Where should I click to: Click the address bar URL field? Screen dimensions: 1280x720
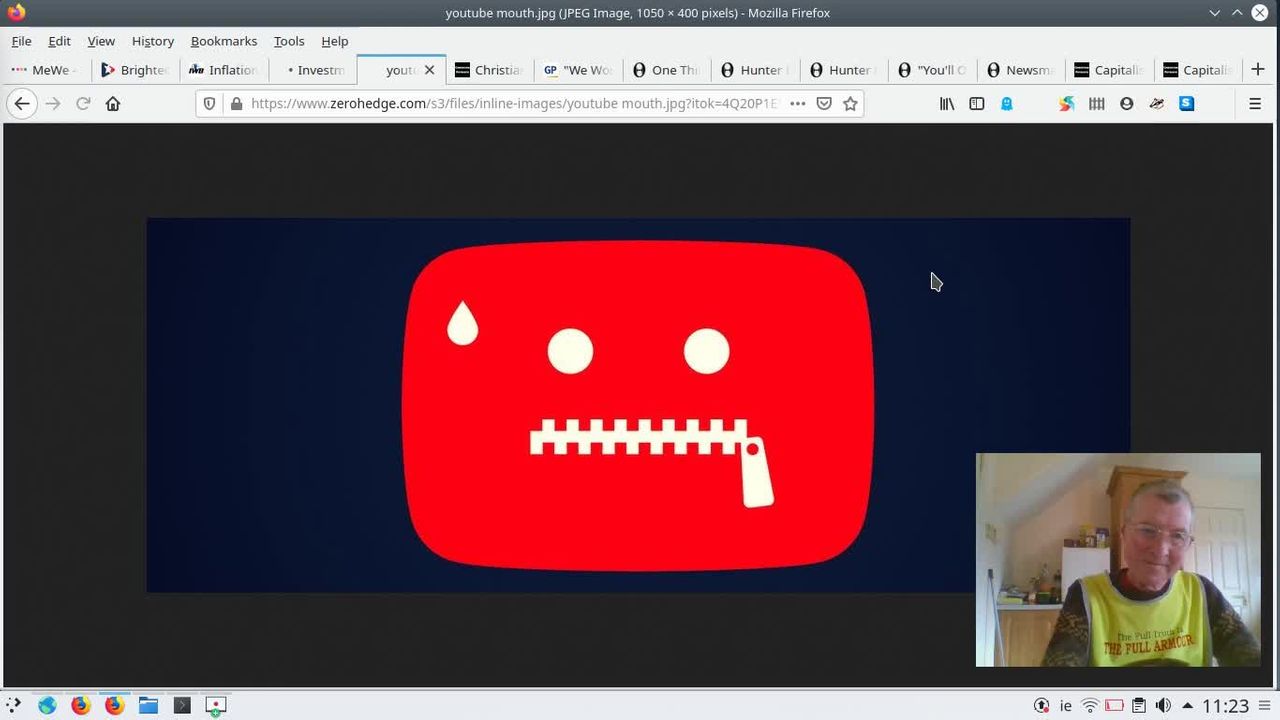click(510, 104)
